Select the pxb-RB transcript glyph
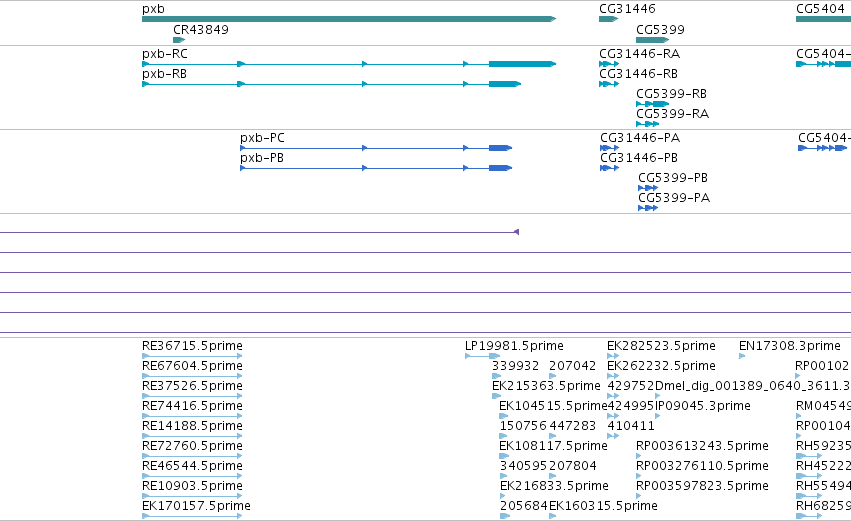851x521 pixels. point(332,84)
